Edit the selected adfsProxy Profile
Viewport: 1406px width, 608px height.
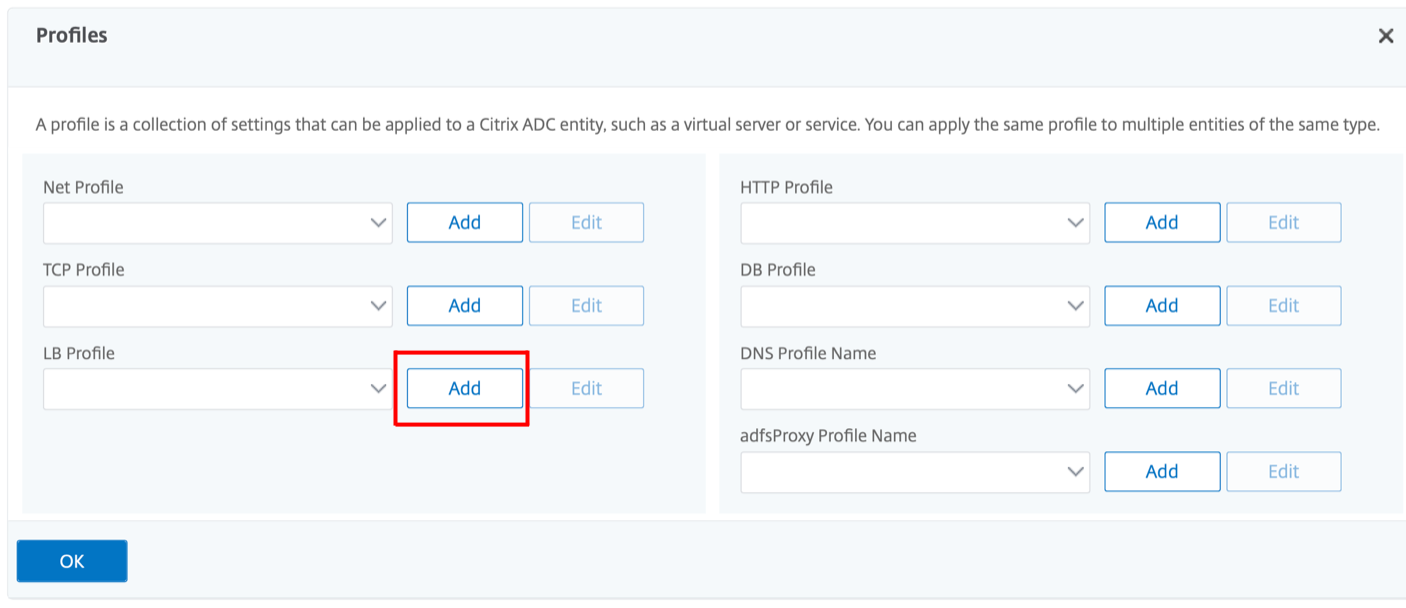[x=1283, y=472]
